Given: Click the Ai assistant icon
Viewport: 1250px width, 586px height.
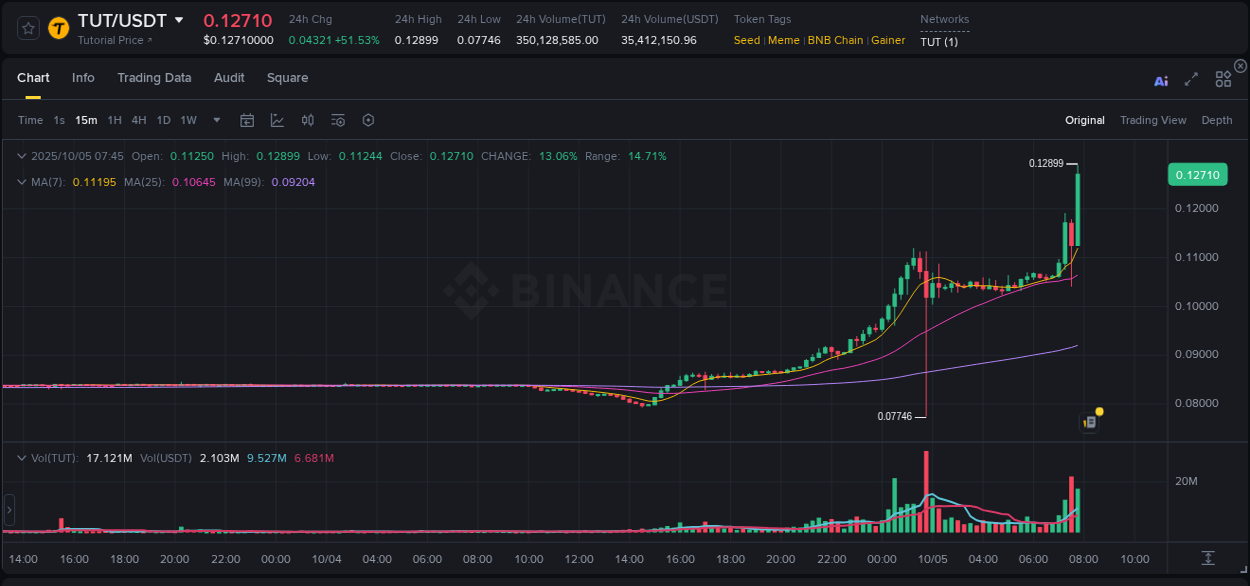Looking at the screenshot, I should [x=1161, y=80].
